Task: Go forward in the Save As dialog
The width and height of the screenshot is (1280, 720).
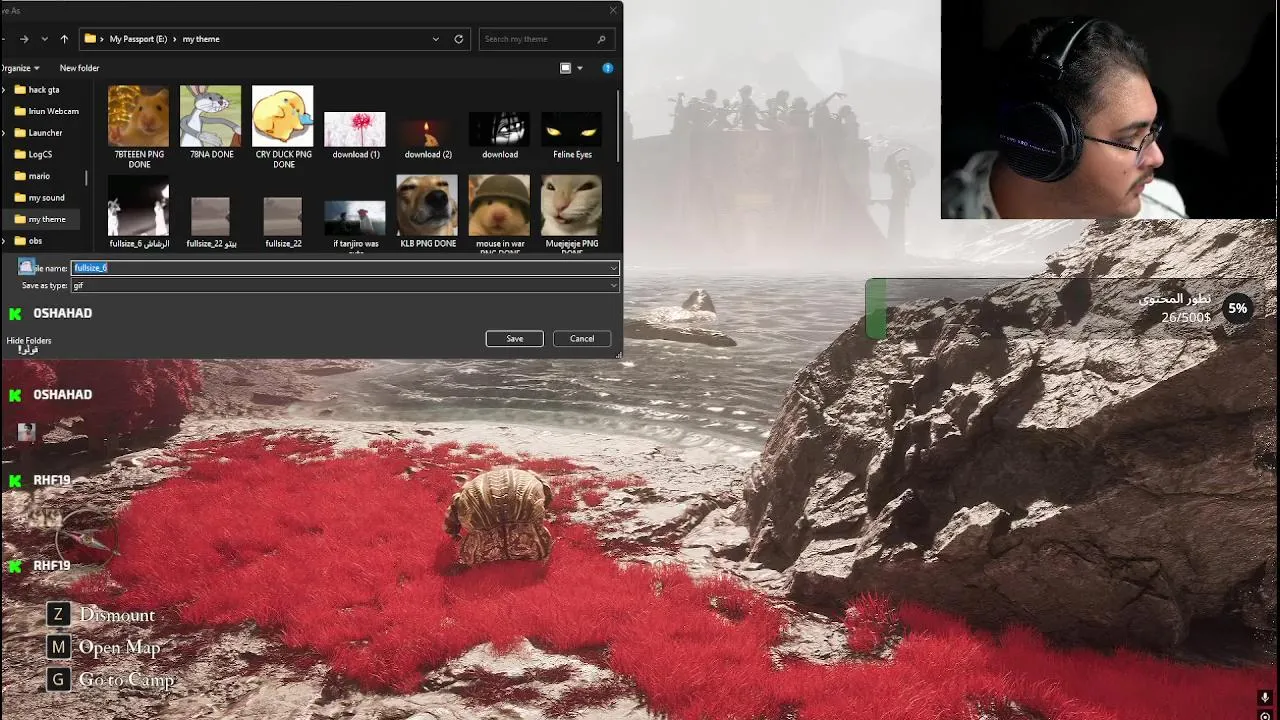Action: coord(24,39)
